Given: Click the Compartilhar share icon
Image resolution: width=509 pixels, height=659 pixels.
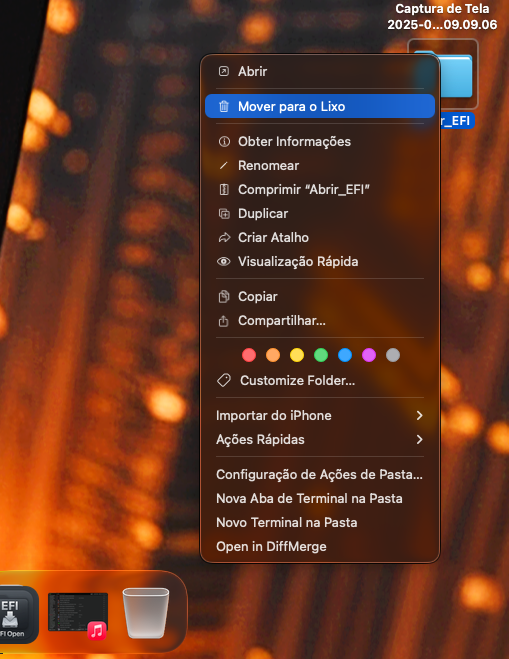Looking at the screenshot, I should [224, 321].
